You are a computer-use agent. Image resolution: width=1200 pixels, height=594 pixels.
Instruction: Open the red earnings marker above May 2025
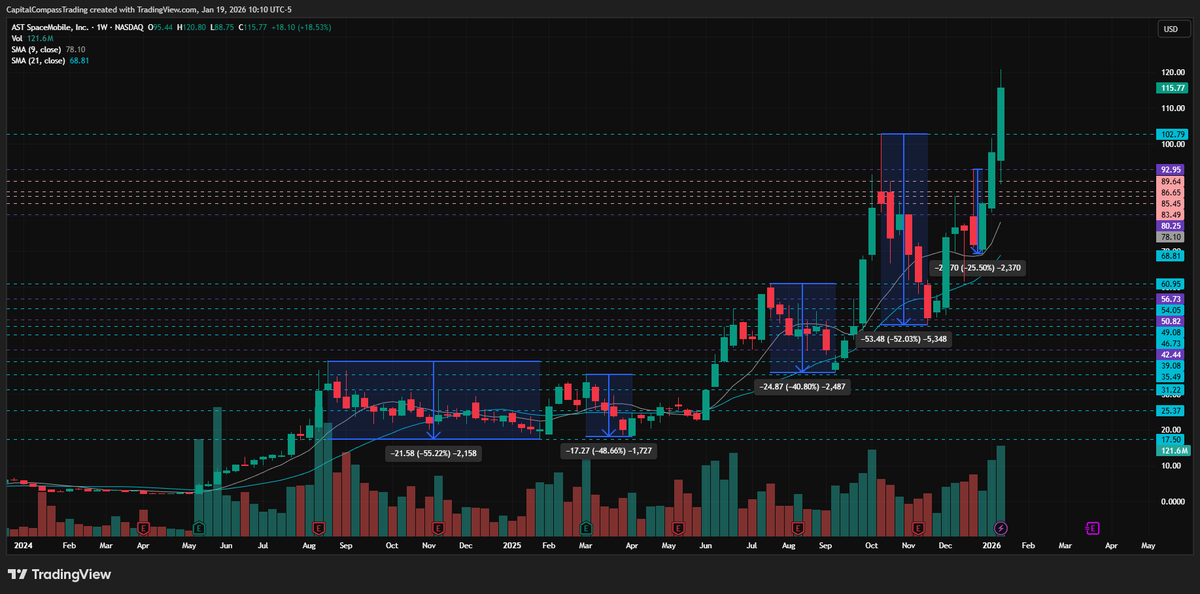679,526
